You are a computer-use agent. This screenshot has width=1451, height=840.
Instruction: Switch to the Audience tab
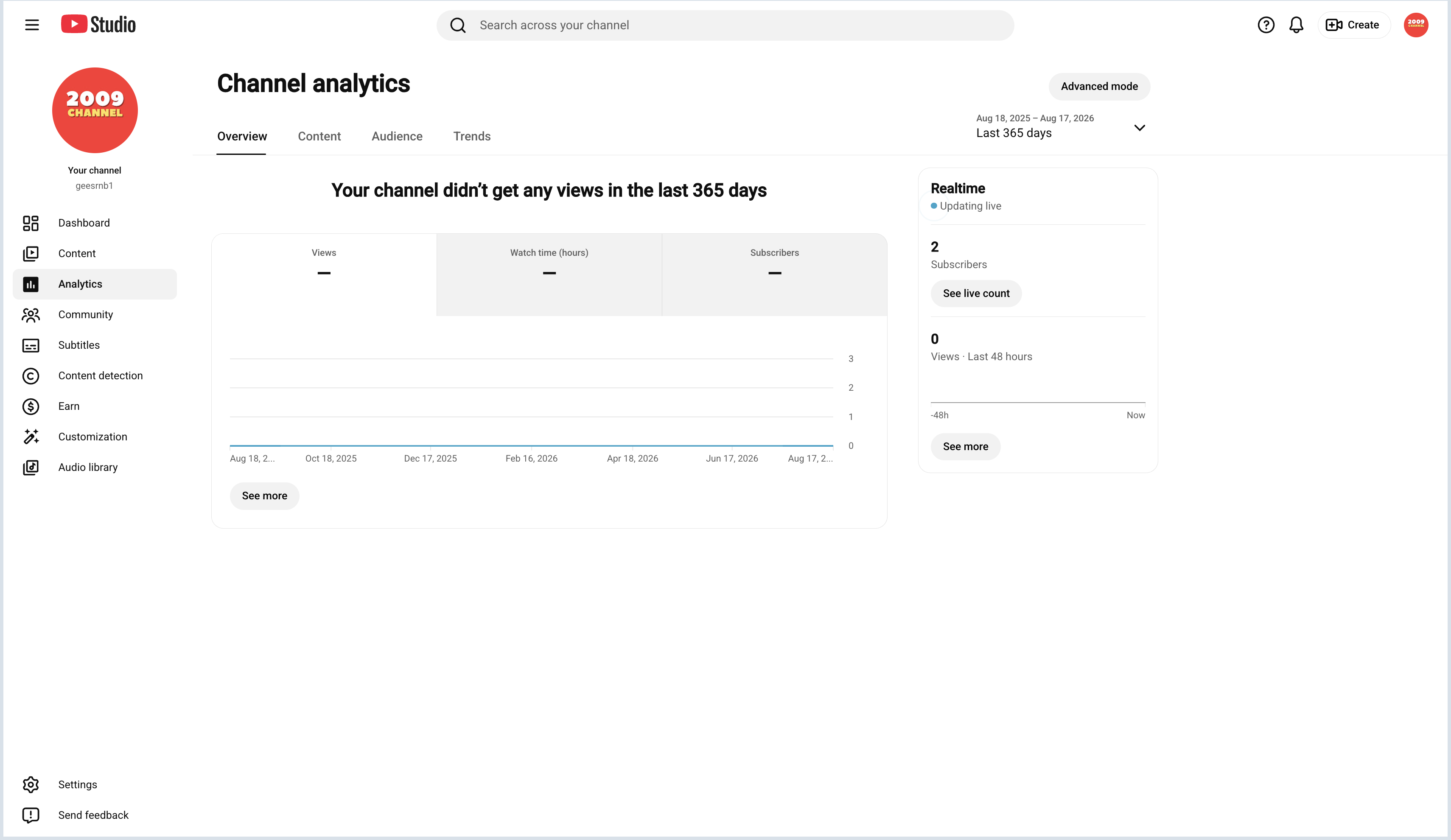click(x=397, y=137)
